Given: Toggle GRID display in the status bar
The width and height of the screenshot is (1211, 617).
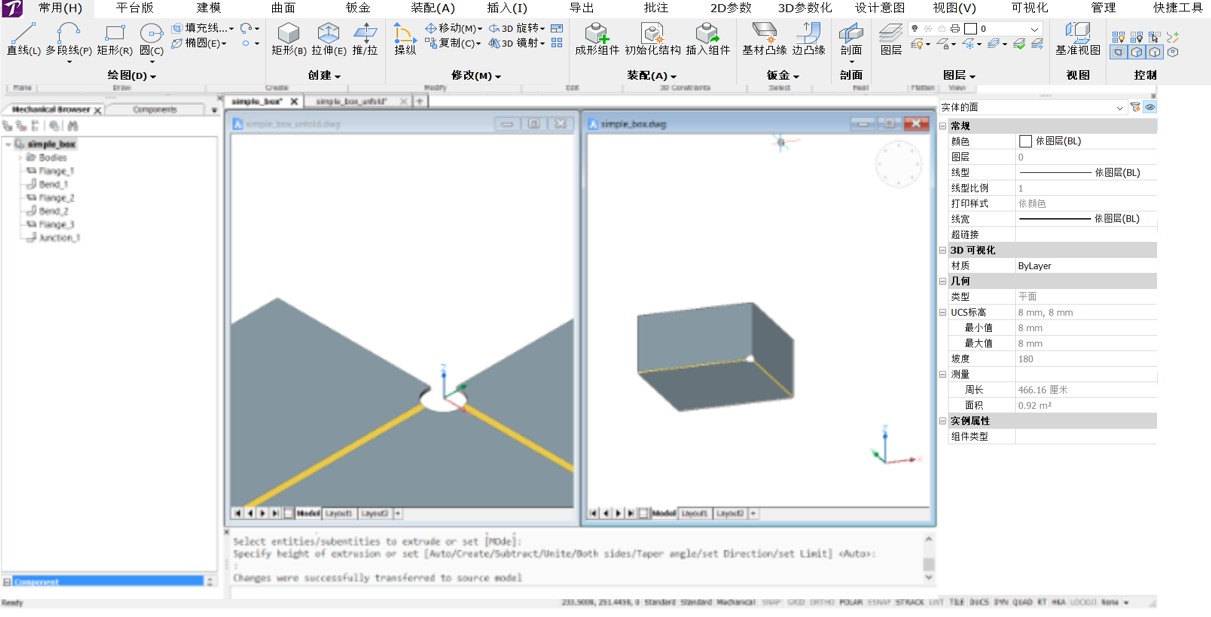Looking at the screenshot, I should tap(796, 603).
